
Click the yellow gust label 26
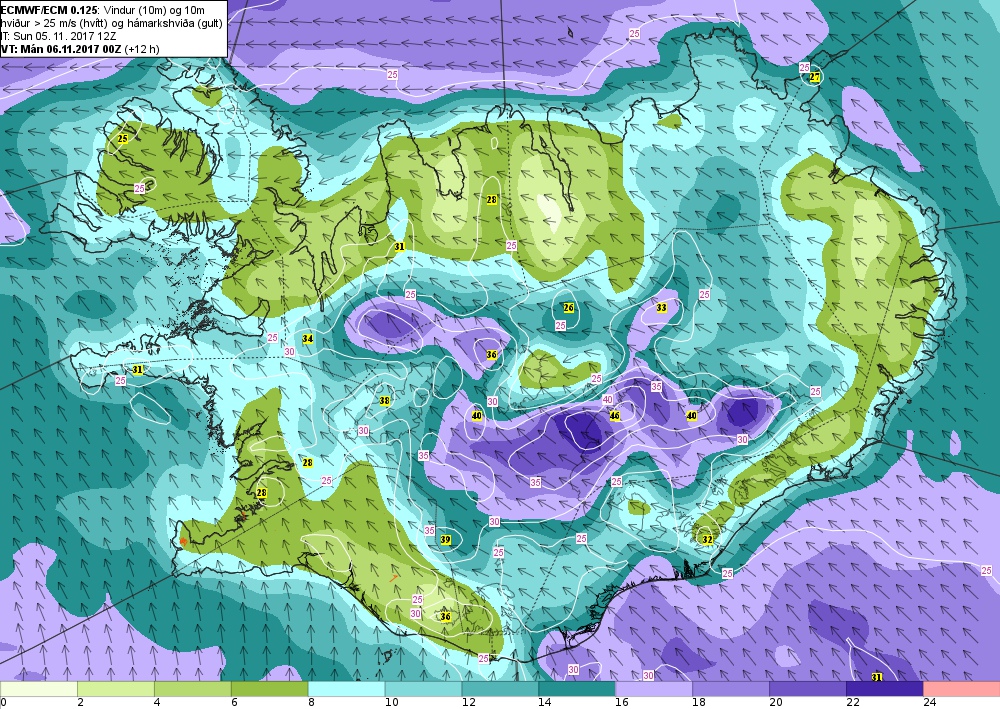pyautogui.click(x=569, y=308)
